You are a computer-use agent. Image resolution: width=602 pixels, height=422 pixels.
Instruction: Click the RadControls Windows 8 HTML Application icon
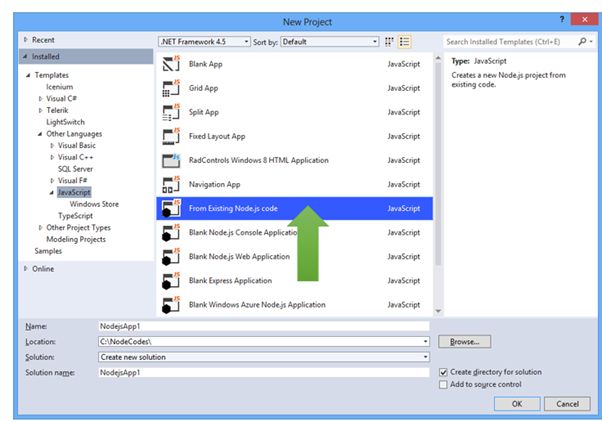tap(171, 160)
